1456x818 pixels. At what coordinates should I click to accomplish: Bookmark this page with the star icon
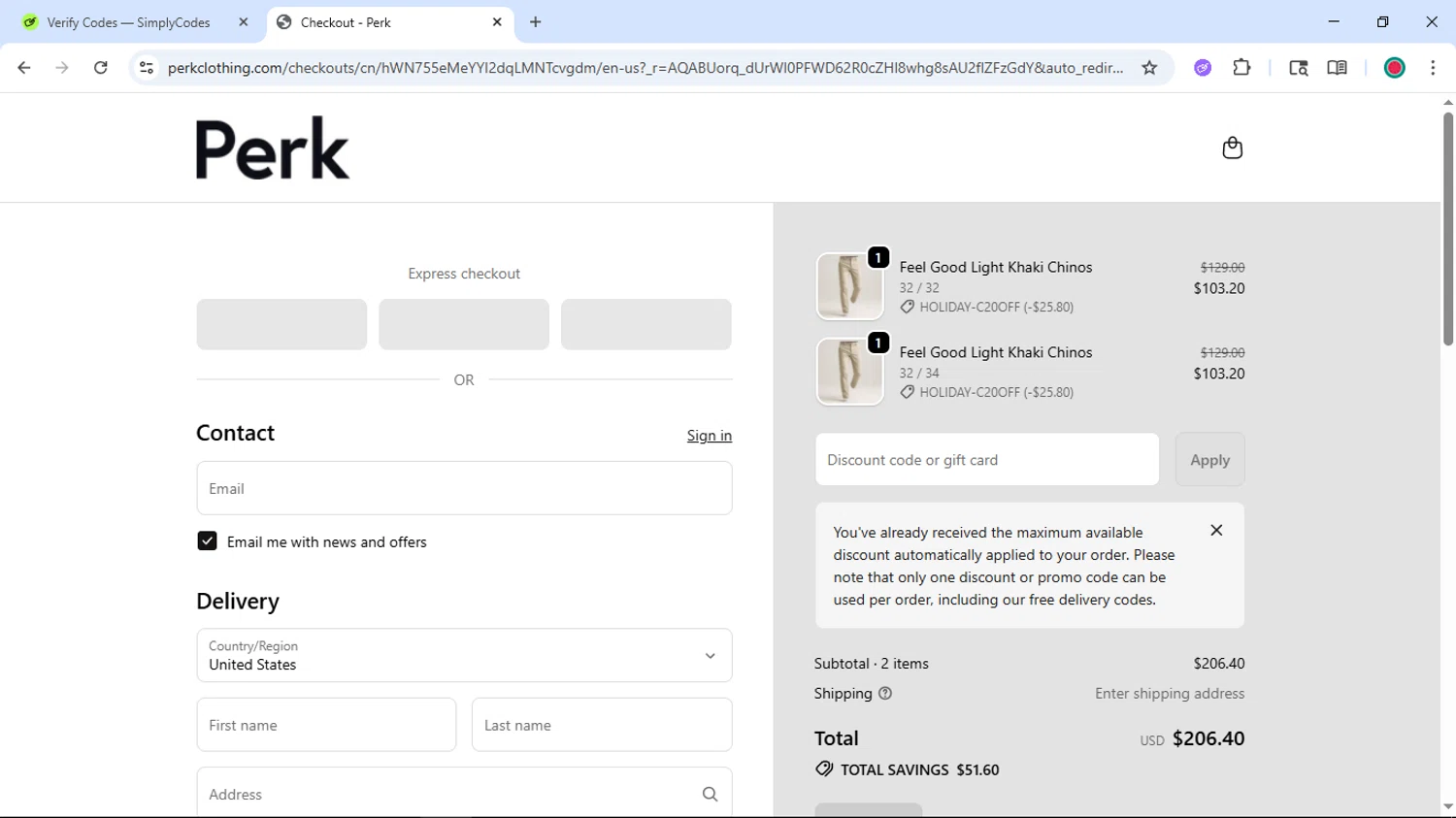tap(1149, 68)
